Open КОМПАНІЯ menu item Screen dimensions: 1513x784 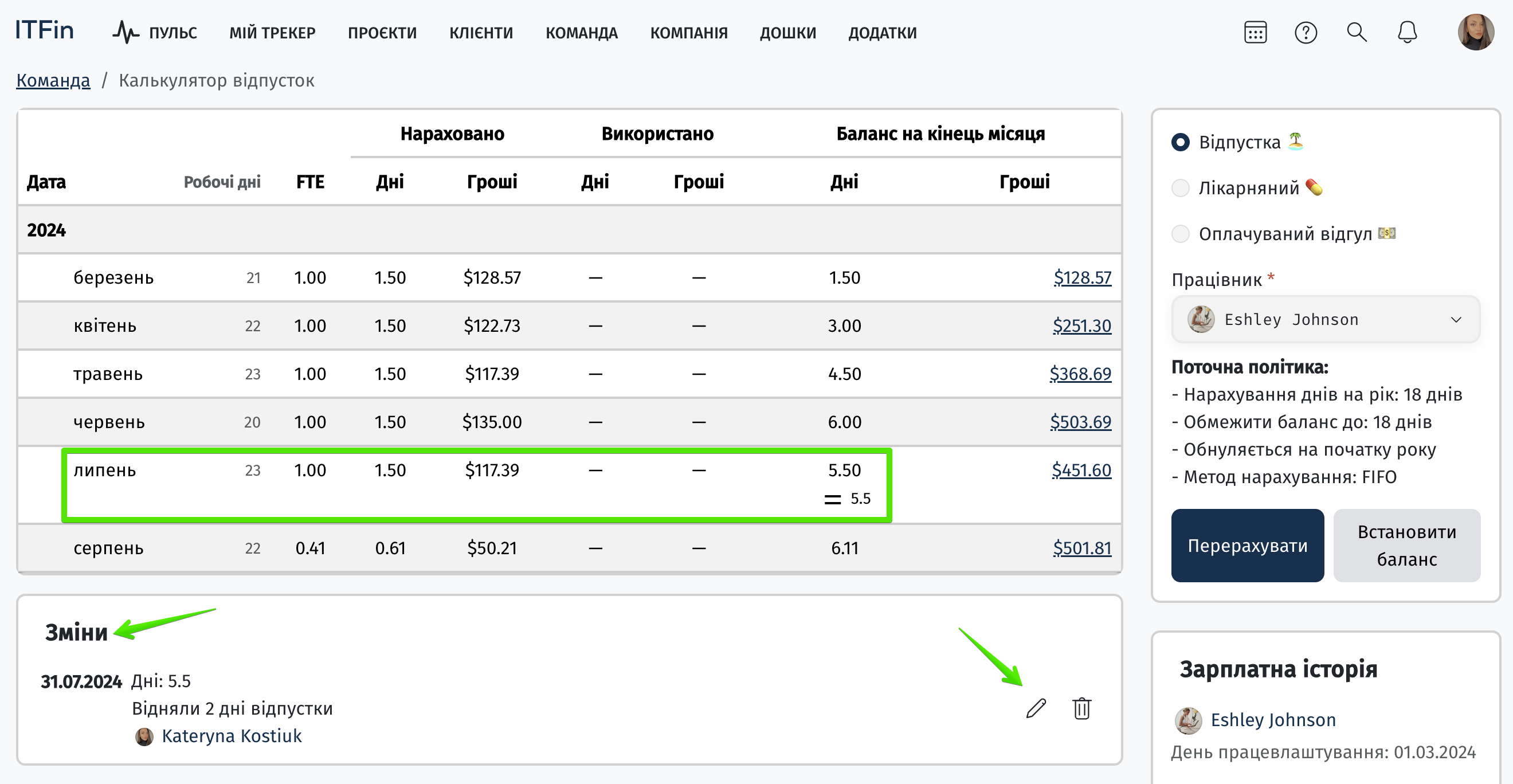(689, 33)
